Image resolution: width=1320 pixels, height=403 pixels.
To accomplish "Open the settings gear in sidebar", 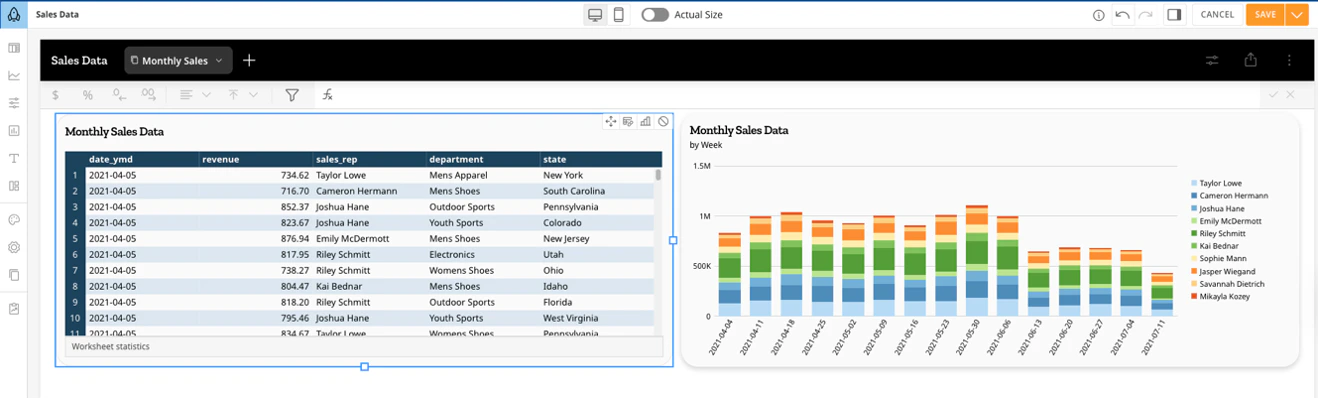I will coord(14,247).
